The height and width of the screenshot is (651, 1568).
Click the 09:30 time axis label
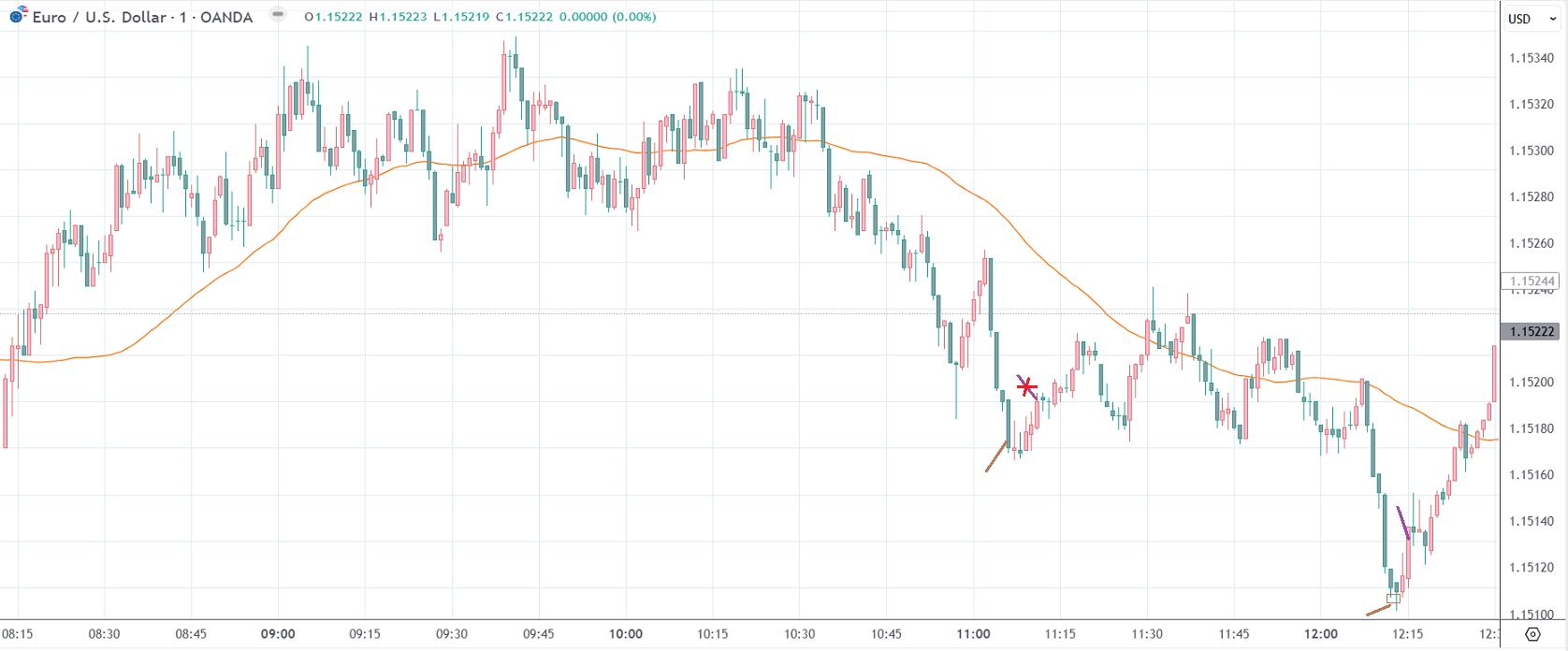(452, 634)
